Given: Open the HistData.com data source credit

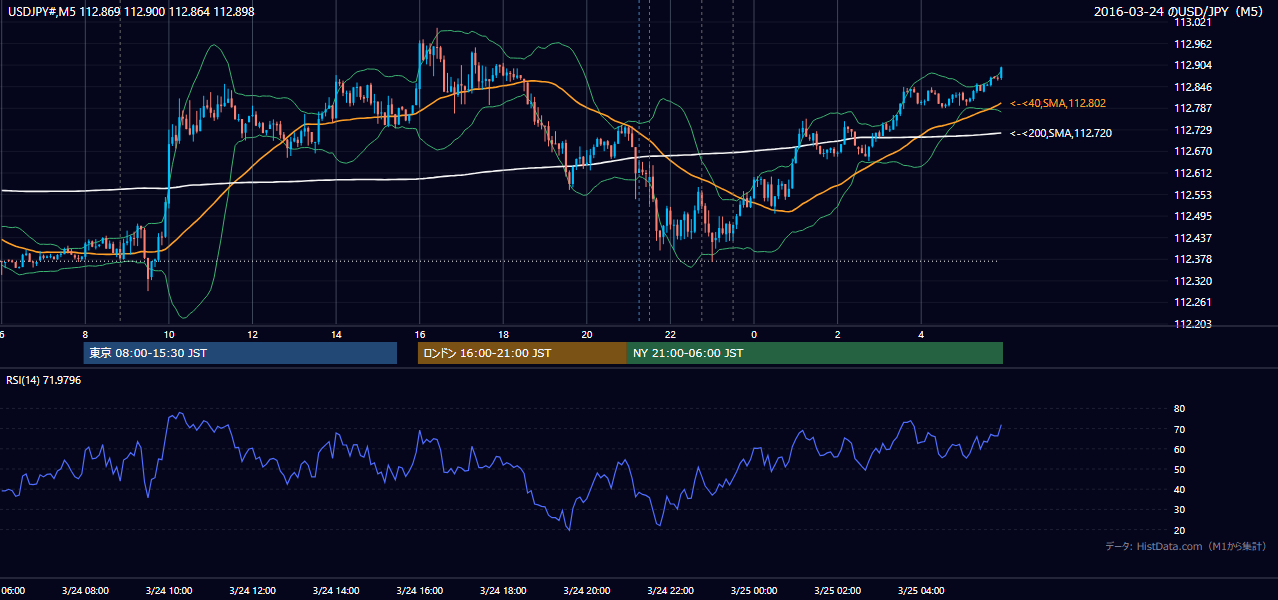Looking at the screenshot, I should [1187, 546].
